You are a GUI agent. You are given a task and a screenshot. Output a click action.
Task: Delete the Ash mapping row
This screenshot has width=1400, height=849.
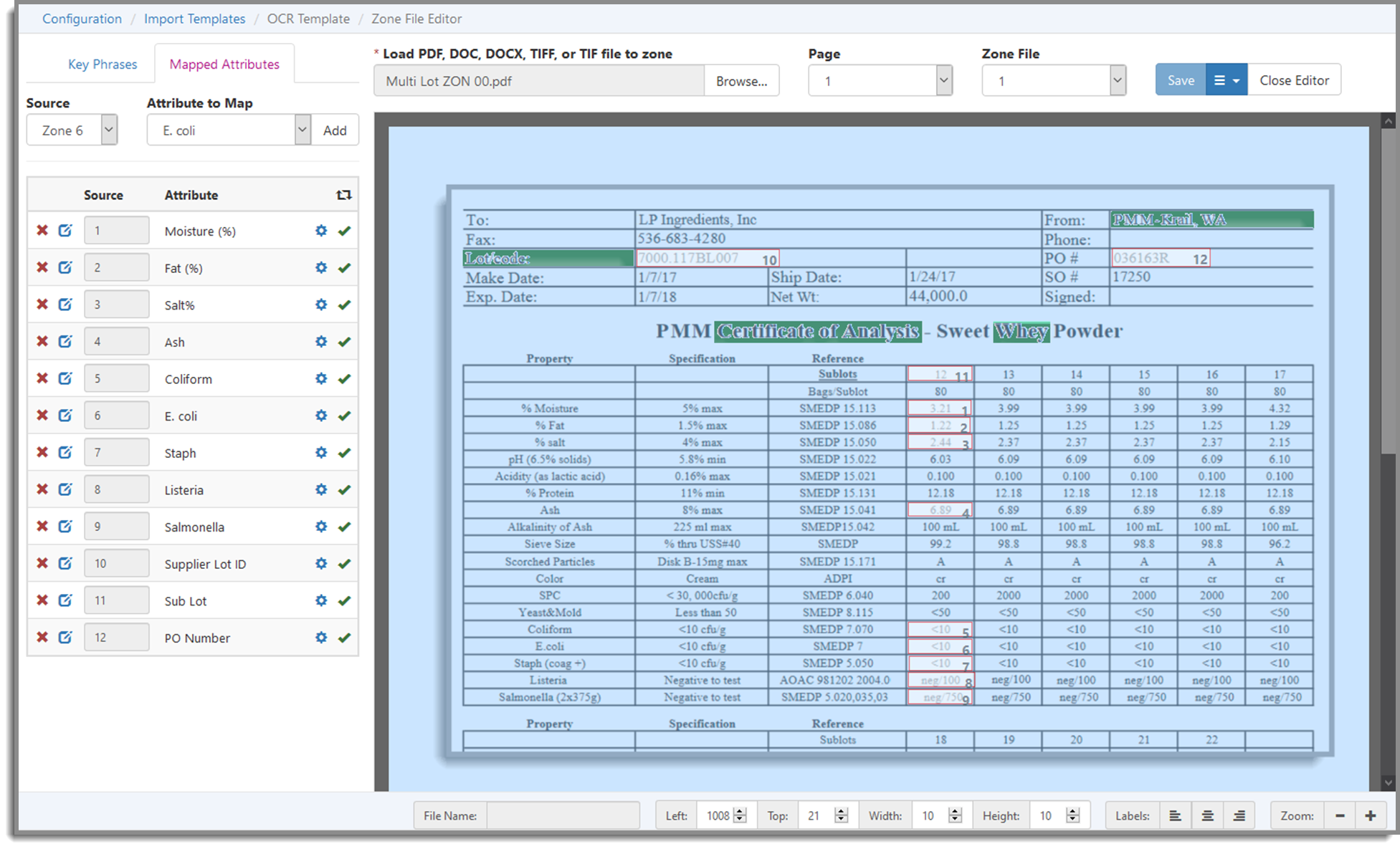[x=42, y=342]
